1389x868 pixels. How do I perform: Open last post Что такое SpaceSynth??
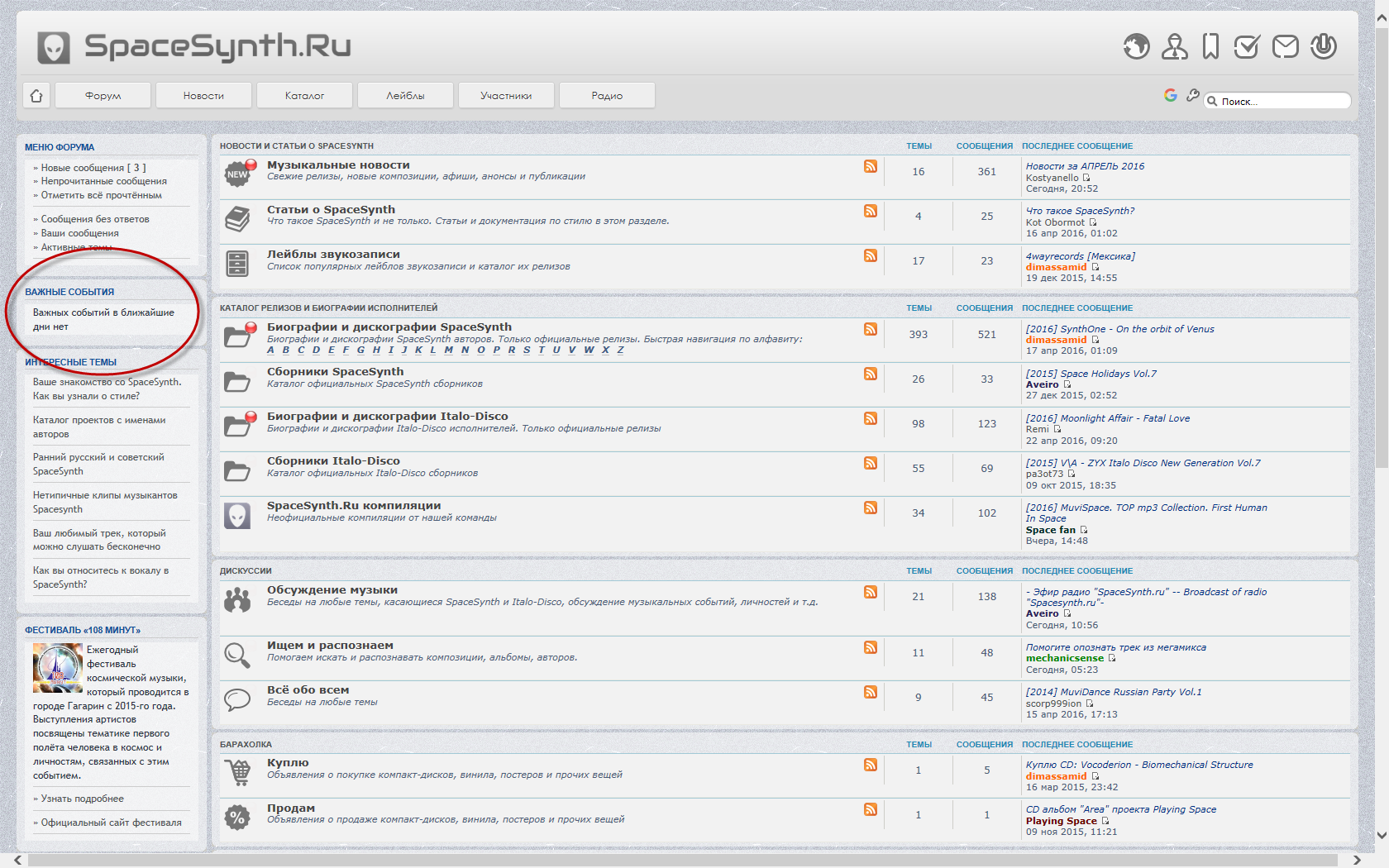point(1081,211)
